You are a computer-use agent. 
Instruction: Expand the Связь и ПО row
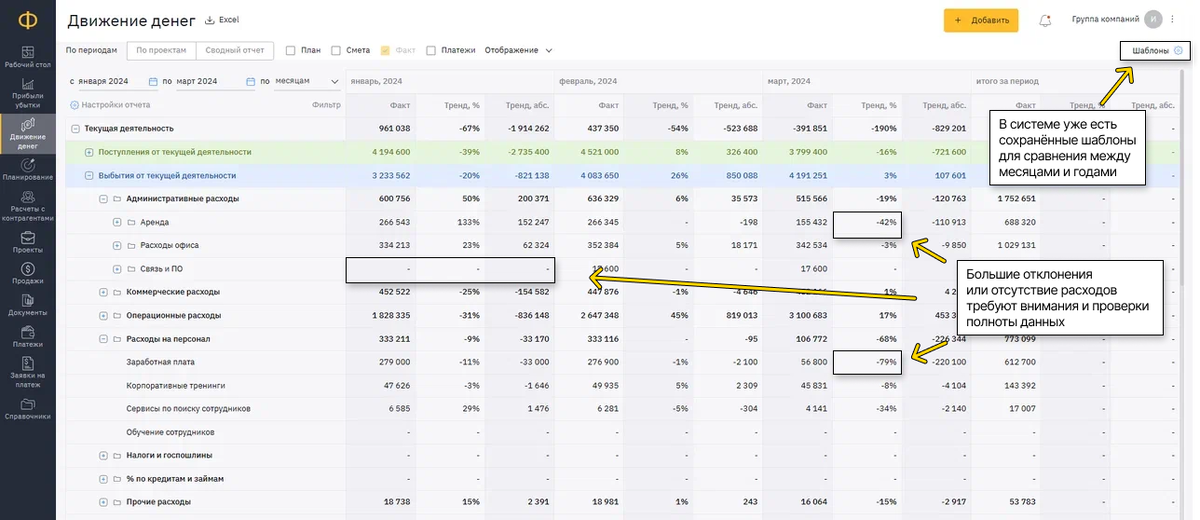(117, 269)
